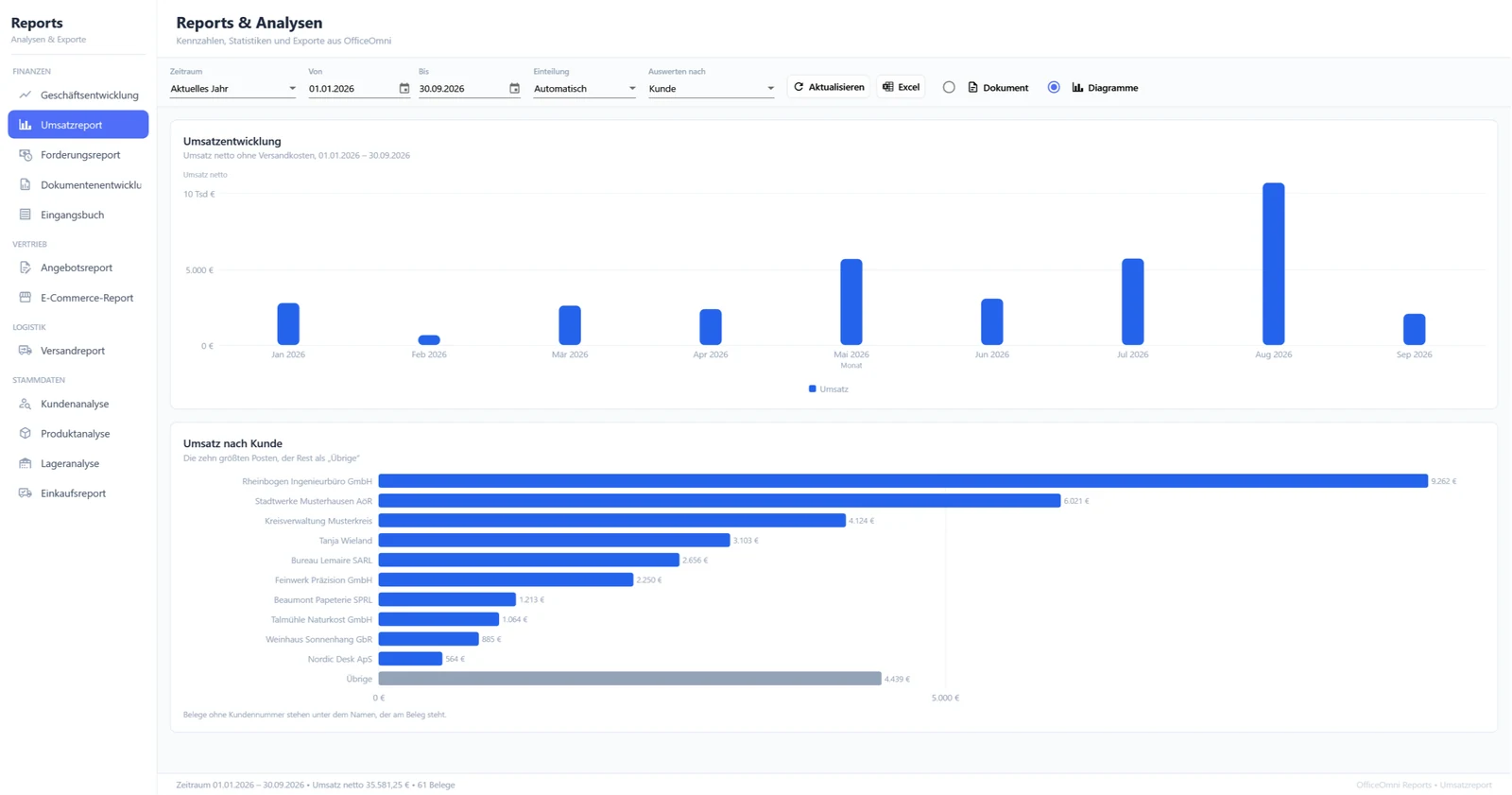The width and height of the screenshot is (1512, 795).
Task: Open Produktanalyse in sidebar
Action: click(x=78, y=433)
